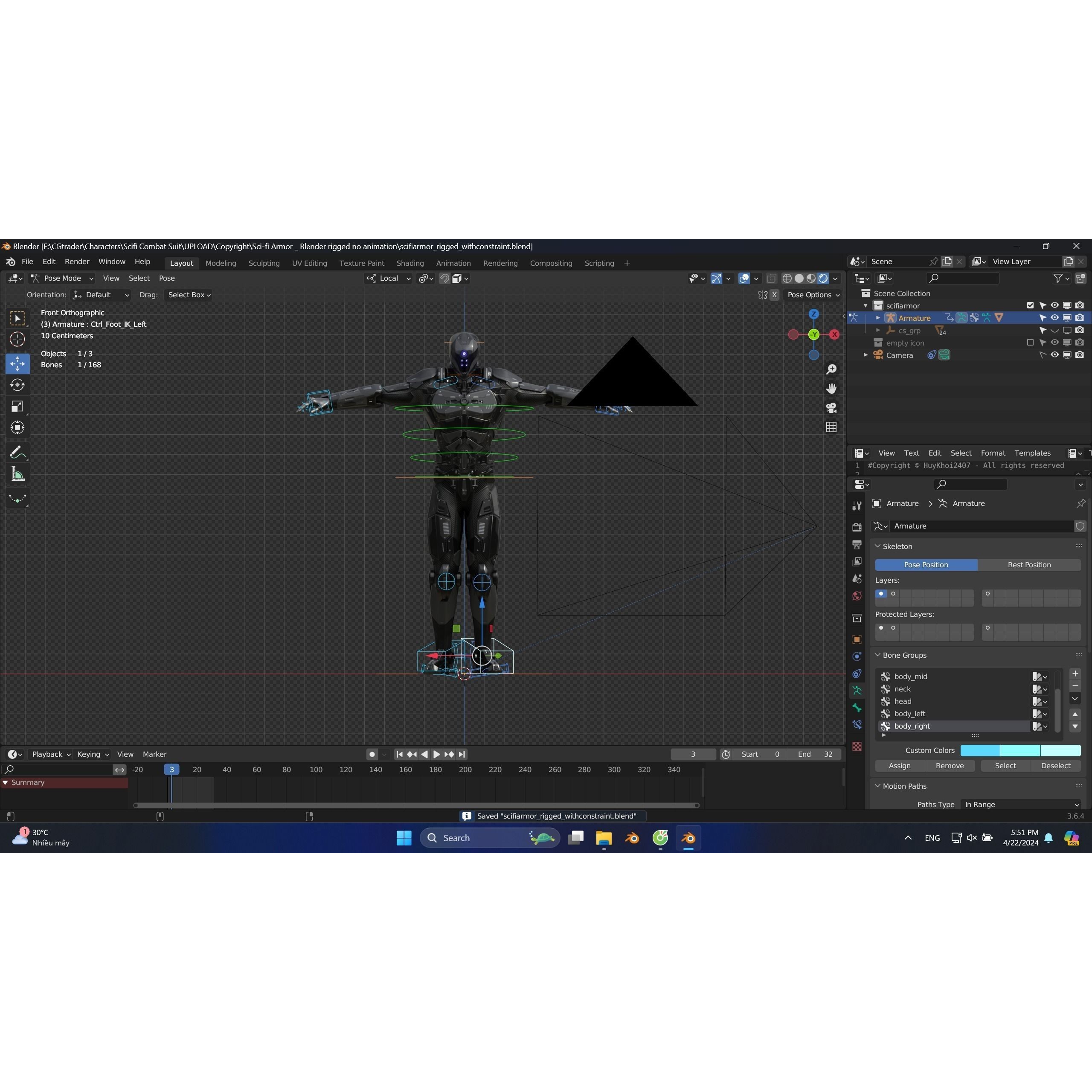This screenshot has height=1092, width=1092.
Task: Open the Render properties tab
Action: click(x=857, y=527)
